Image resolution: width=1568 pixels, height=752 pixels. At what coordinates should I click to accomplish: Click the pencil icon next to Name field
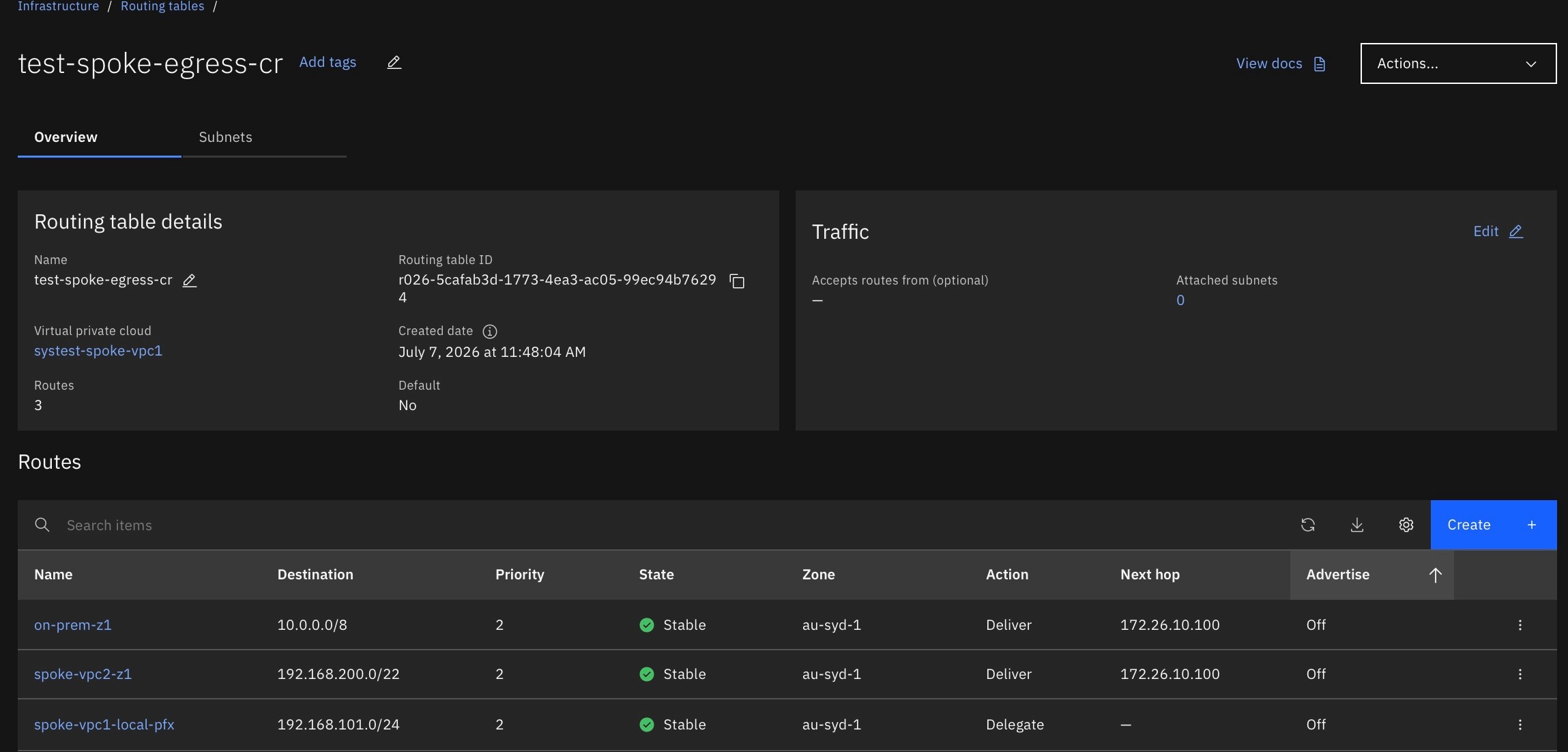(190, 280)
